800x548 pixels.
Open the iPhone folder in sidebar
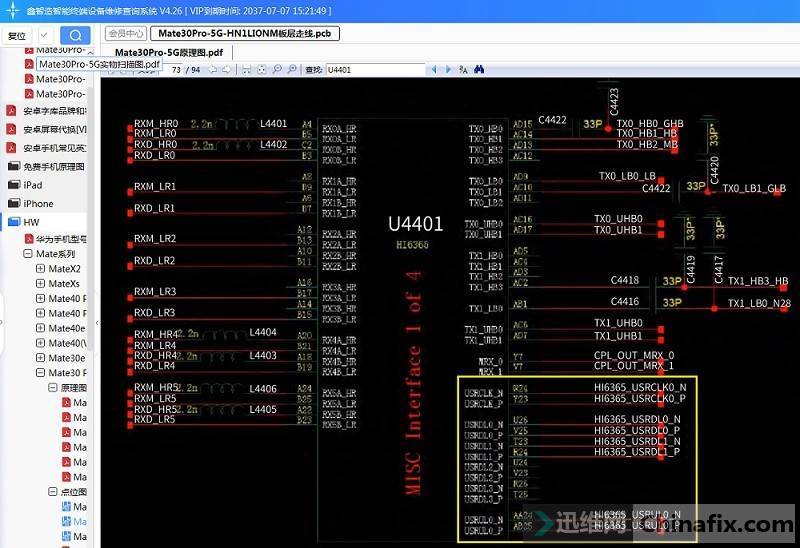click(38, 203)
